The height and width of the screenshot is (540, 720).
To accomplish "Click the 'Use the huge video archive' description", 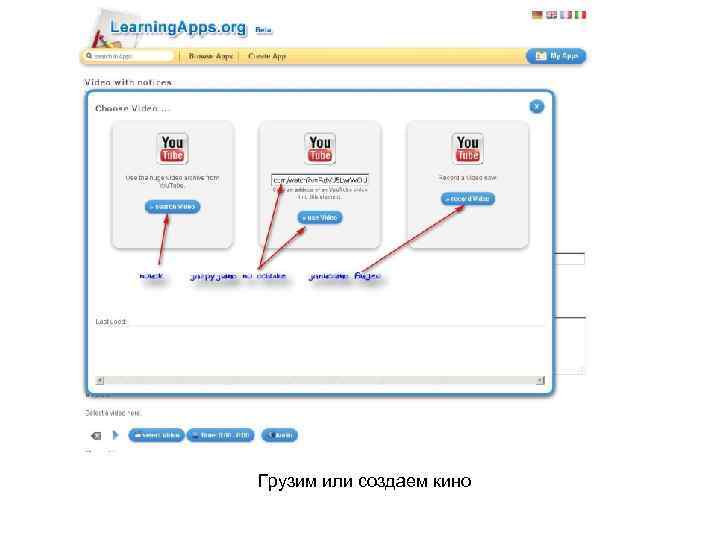I will tap(172, 181).
